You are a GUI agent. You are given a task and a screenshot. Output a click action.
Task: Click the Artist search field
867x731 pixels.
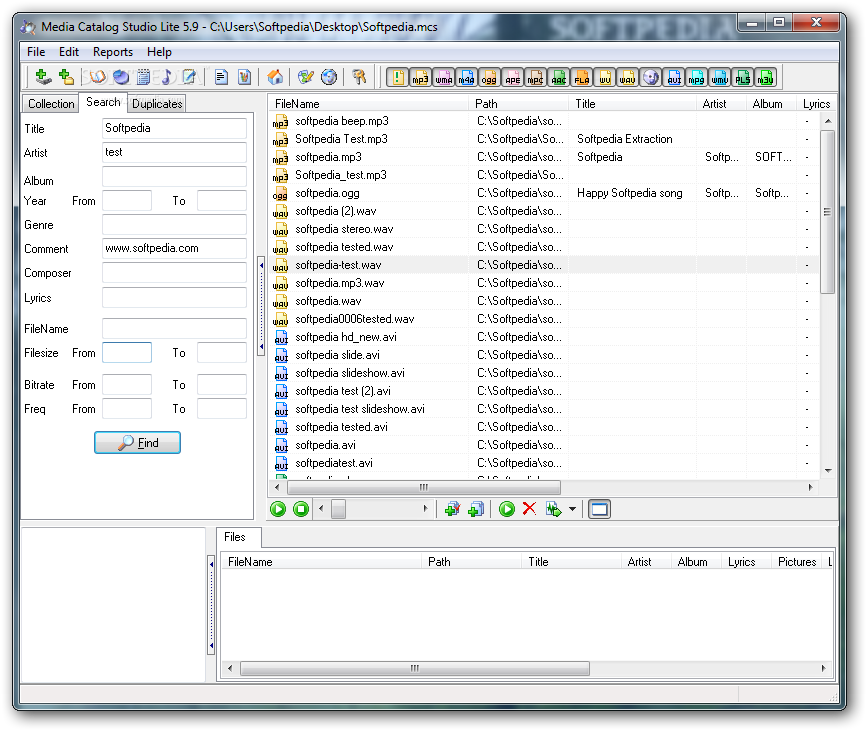tap(174, 152)
